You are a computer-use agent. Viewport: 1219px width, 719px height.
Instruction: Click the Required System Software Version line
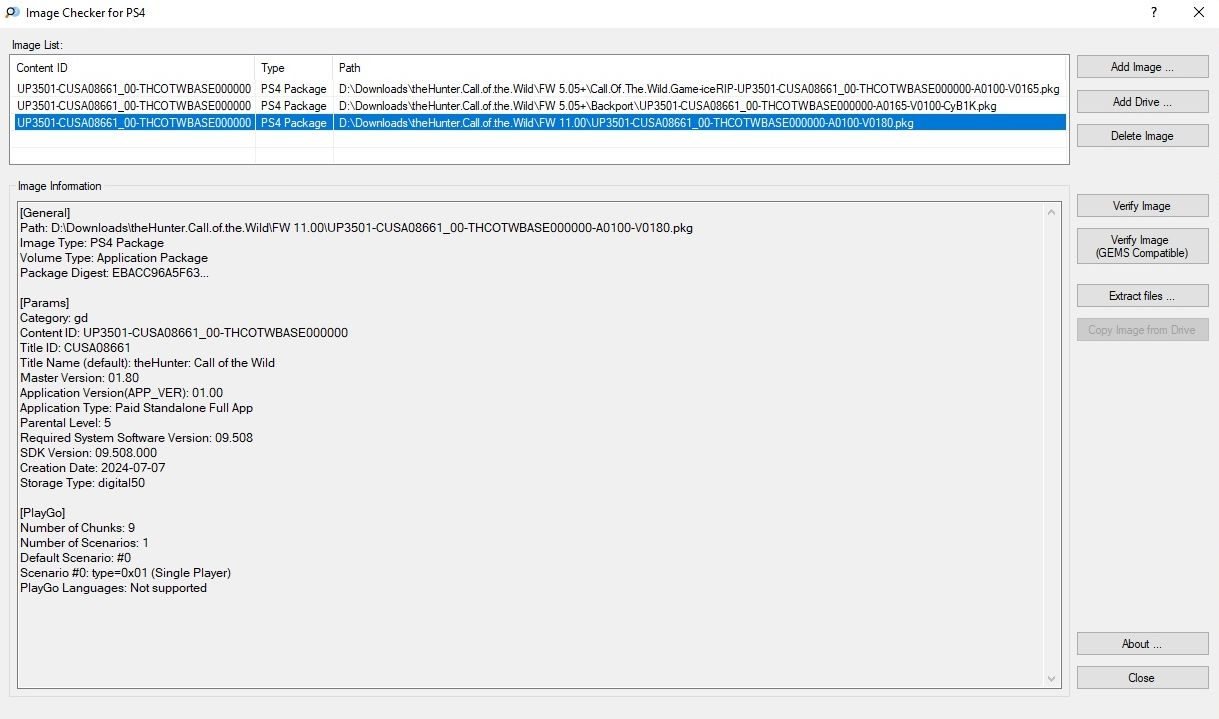136,438
